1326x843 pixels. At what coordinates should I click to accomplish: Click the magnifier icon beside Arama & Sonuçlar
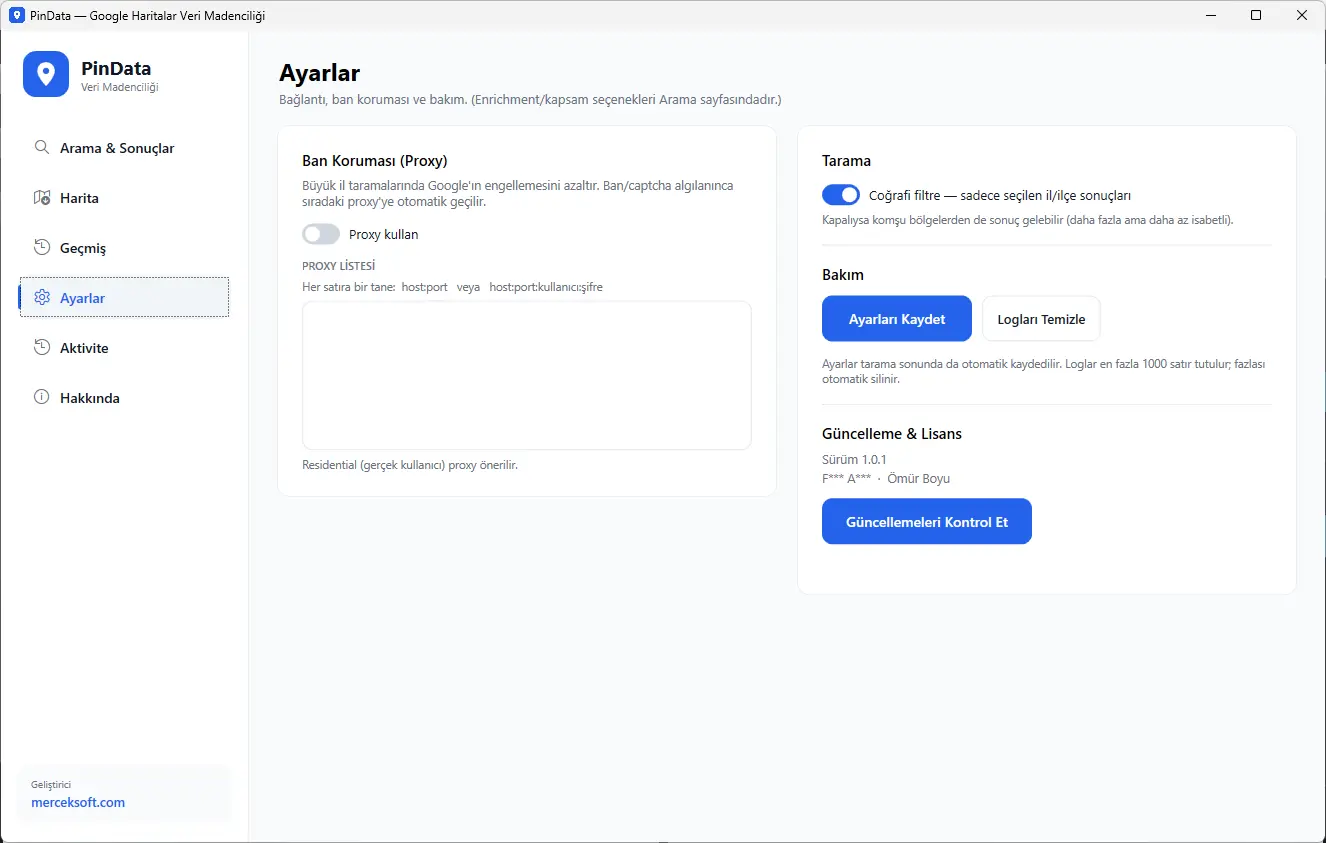point(42,147)
